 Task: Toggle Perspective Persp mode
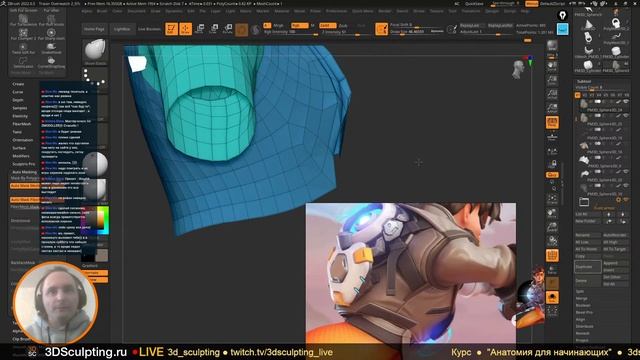pos(552,122)
